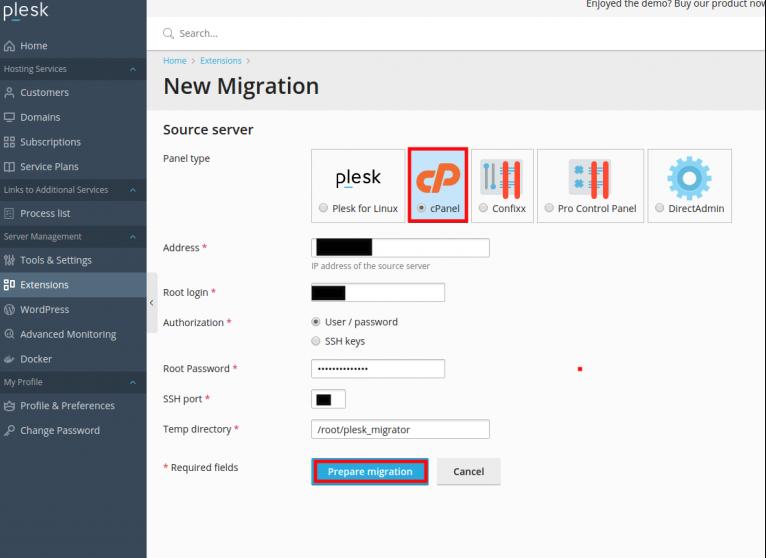Click the Plesk logo in sidebar
The height and width of the screenshot is (558, 766).
(x=24, y=12)
